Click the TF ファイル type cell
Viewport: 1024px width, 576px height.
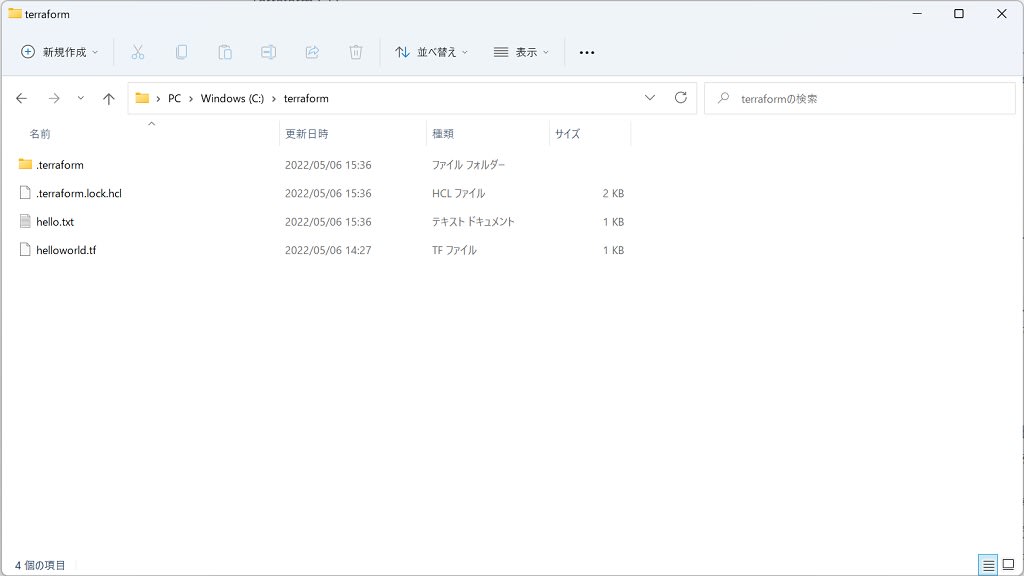coord(454,250)
